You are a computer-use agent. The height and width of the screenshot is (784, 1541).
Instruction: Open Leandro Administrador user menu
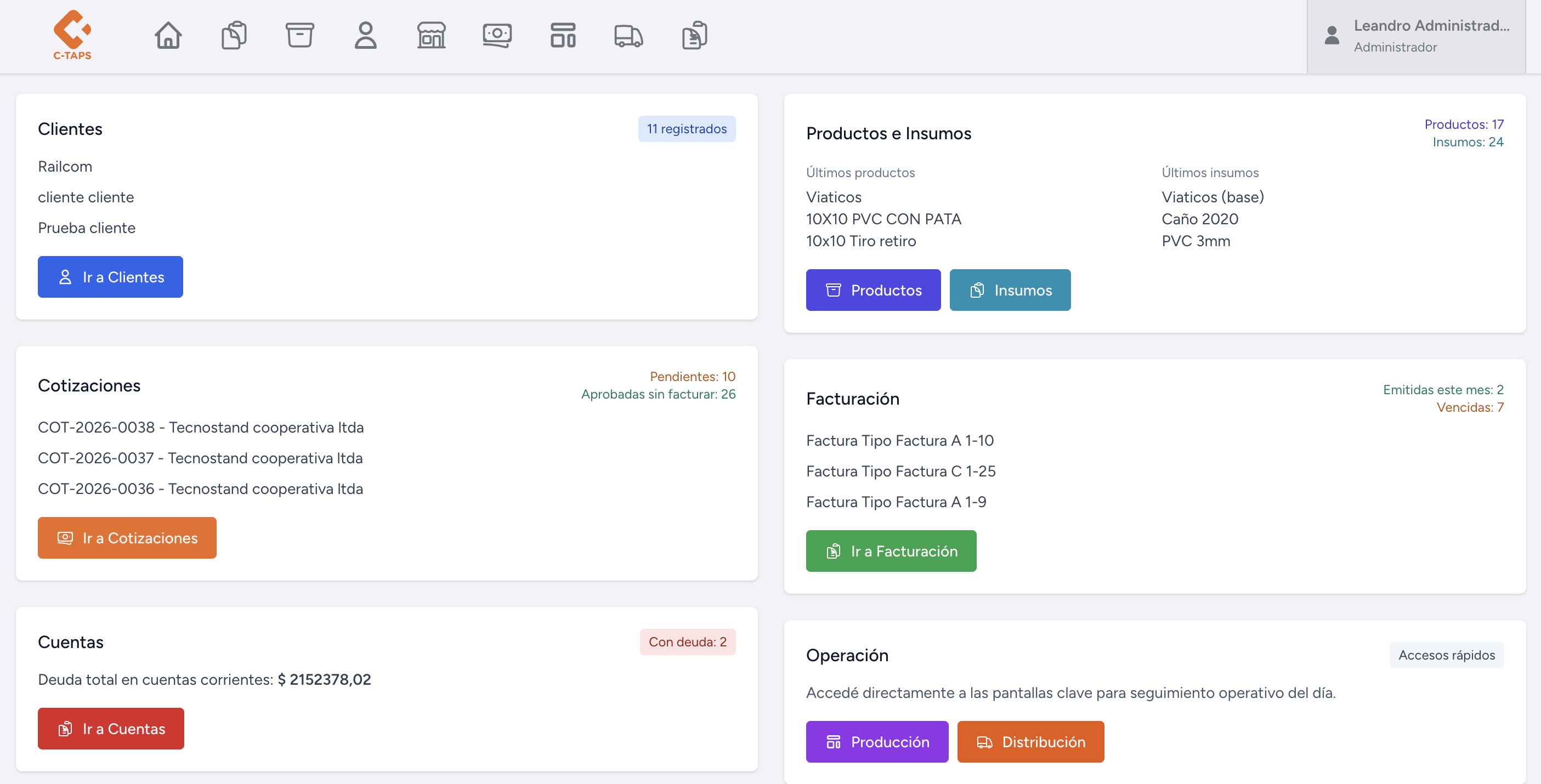click(x=1415, y=36)
